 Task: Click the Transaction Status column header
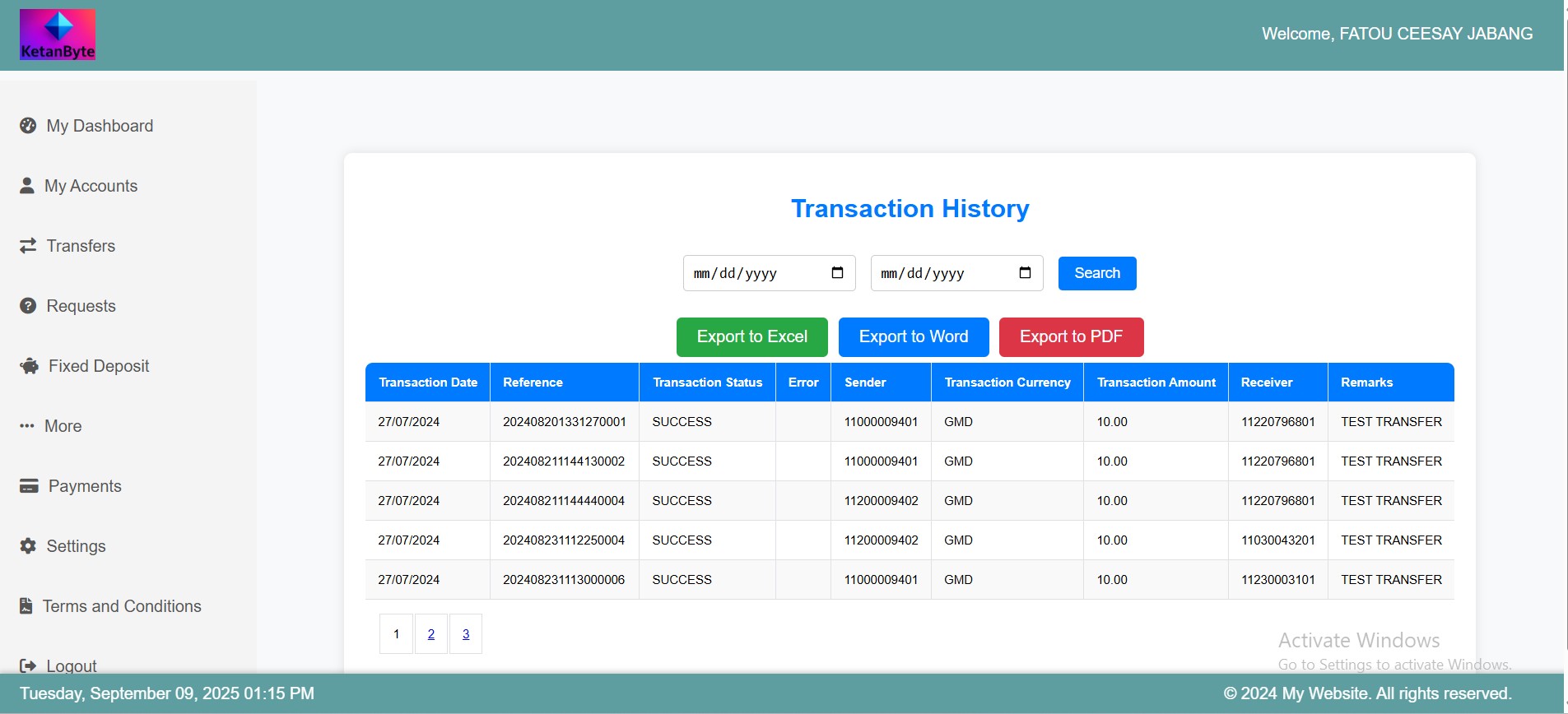[708, 382]
